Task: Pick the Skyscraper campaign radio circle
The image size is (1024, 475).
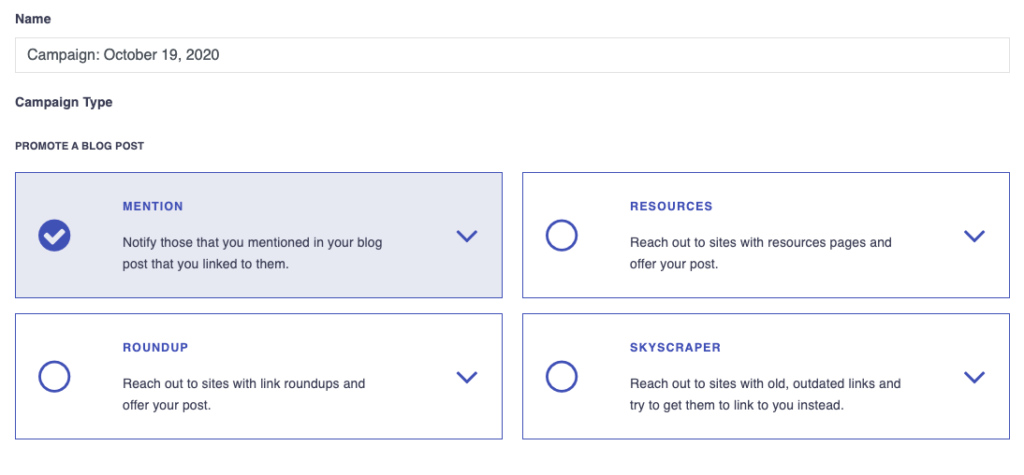Action: 562,377
